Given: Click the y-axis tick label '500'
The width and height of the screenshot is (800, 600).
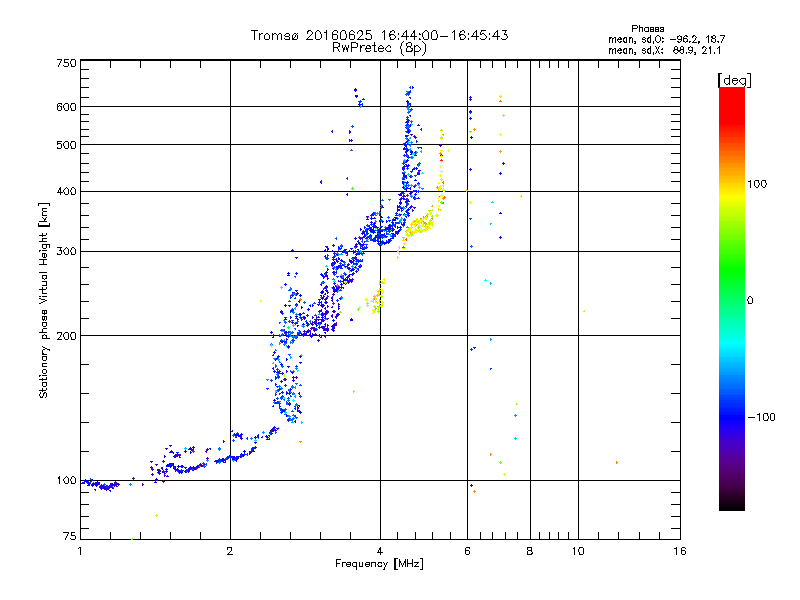Looking at the screenshot, I should click(66, 145).
